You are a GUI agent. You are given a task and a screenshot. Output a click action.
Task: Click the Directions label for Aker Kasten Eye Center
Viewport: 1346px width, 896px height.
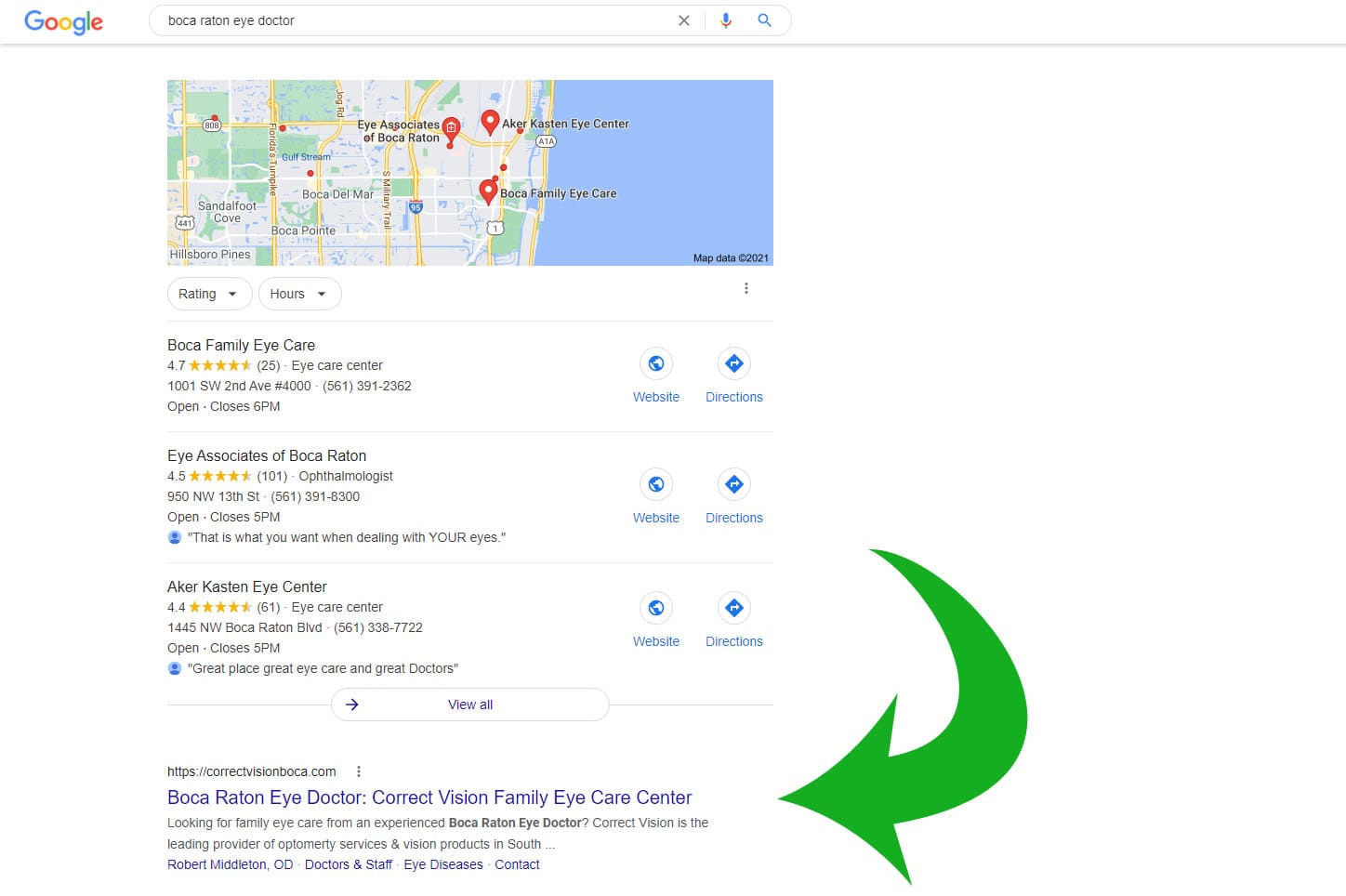pos(734,641)
